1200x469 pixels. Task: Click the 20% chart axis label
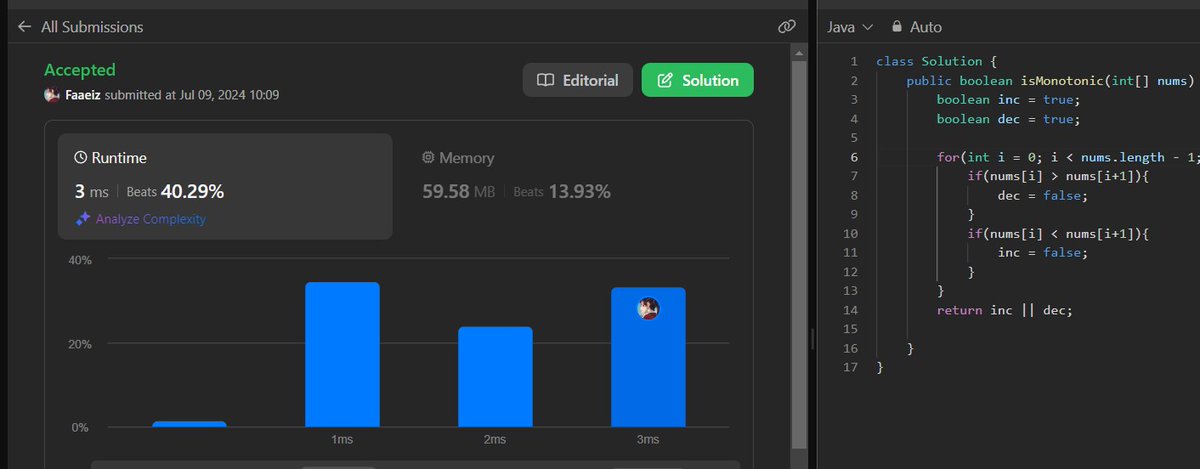tap(80, 344)
